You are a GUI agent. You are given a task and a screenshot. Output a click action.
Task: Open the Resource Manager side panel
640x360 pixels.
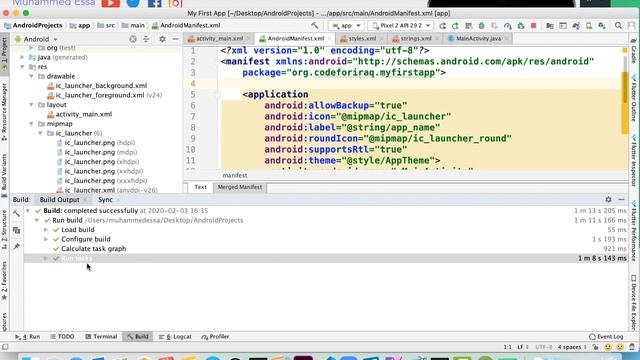(x=4, y=112)
